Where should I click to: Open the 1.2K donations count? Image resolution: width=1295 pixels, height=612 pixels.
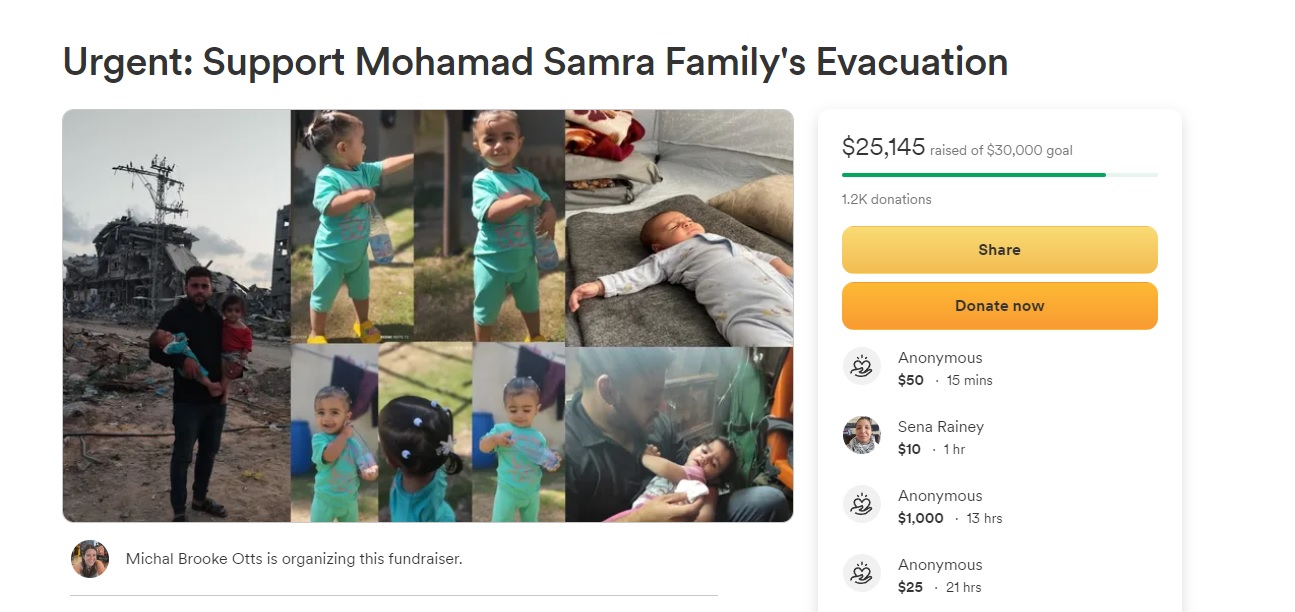886,199
